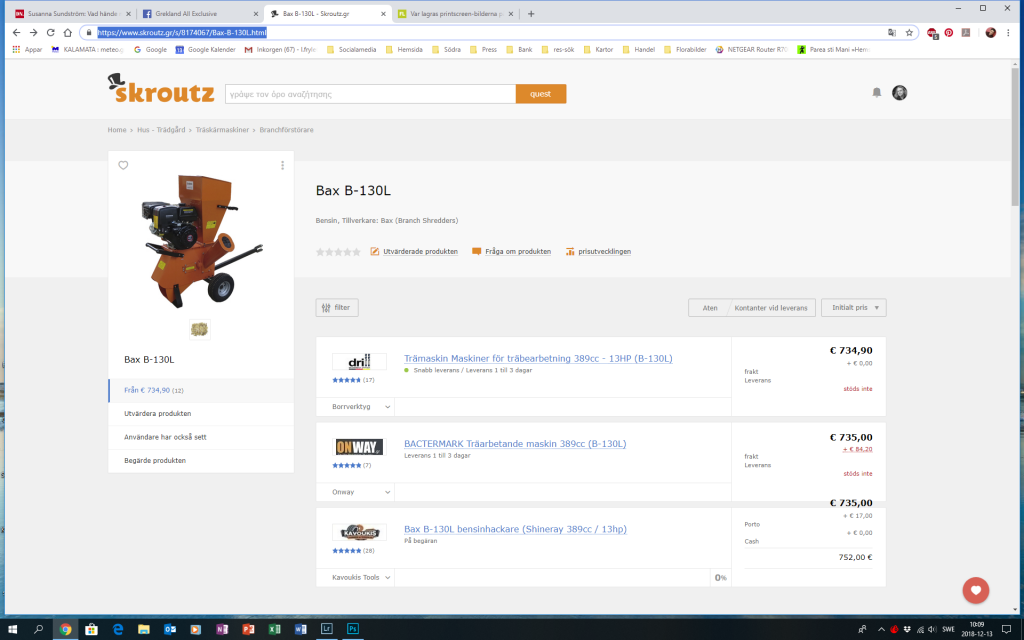Click the product rating stars
The image size is (1024, 640).
(x=338, y=251)
